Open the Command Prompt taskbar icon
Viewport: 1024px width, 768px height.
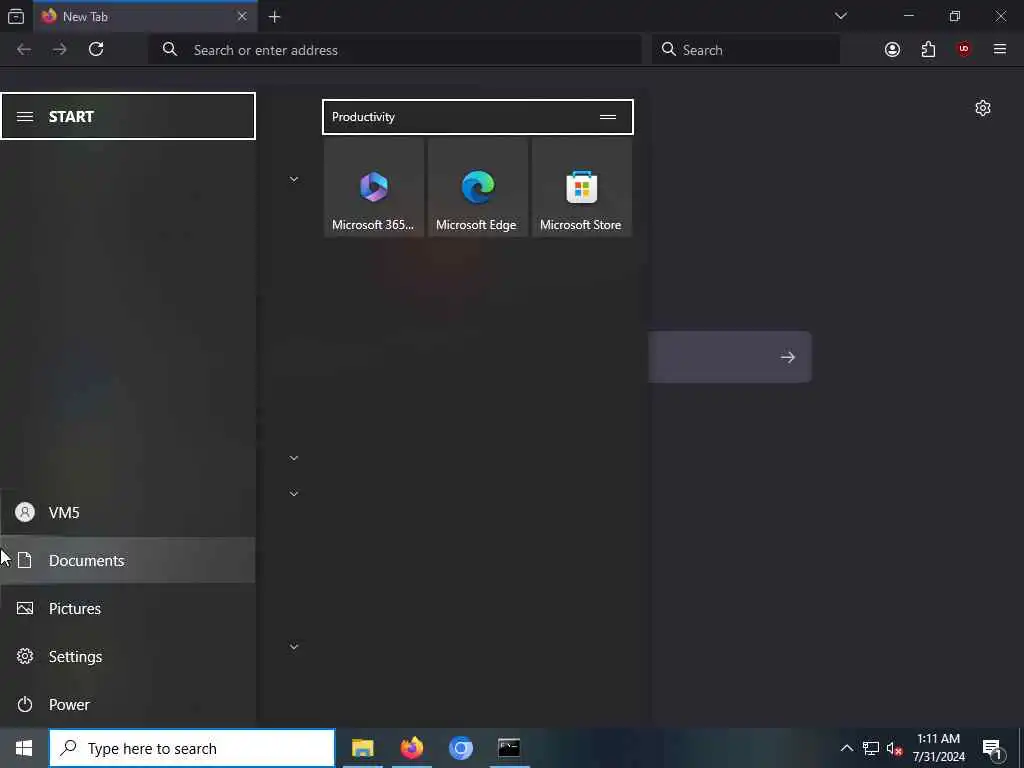pos(509,748)
